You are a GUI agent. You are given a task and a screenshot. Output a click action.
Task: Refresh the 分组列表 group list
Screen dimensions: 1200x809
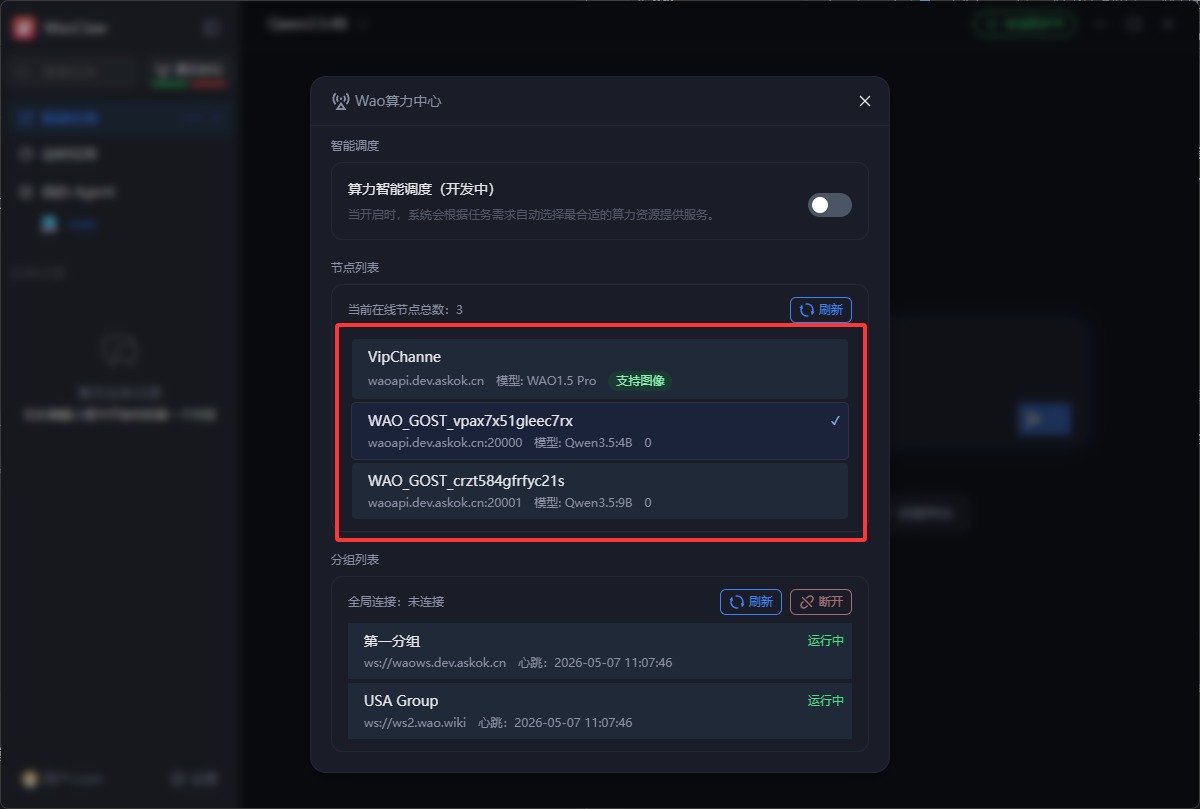[751, 602]
